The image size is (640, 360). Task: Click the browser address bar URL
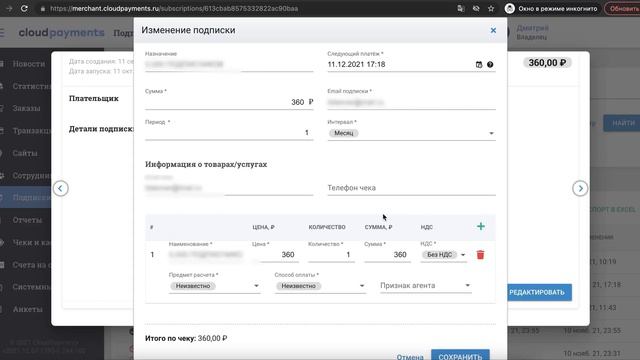tap(174, 9)
